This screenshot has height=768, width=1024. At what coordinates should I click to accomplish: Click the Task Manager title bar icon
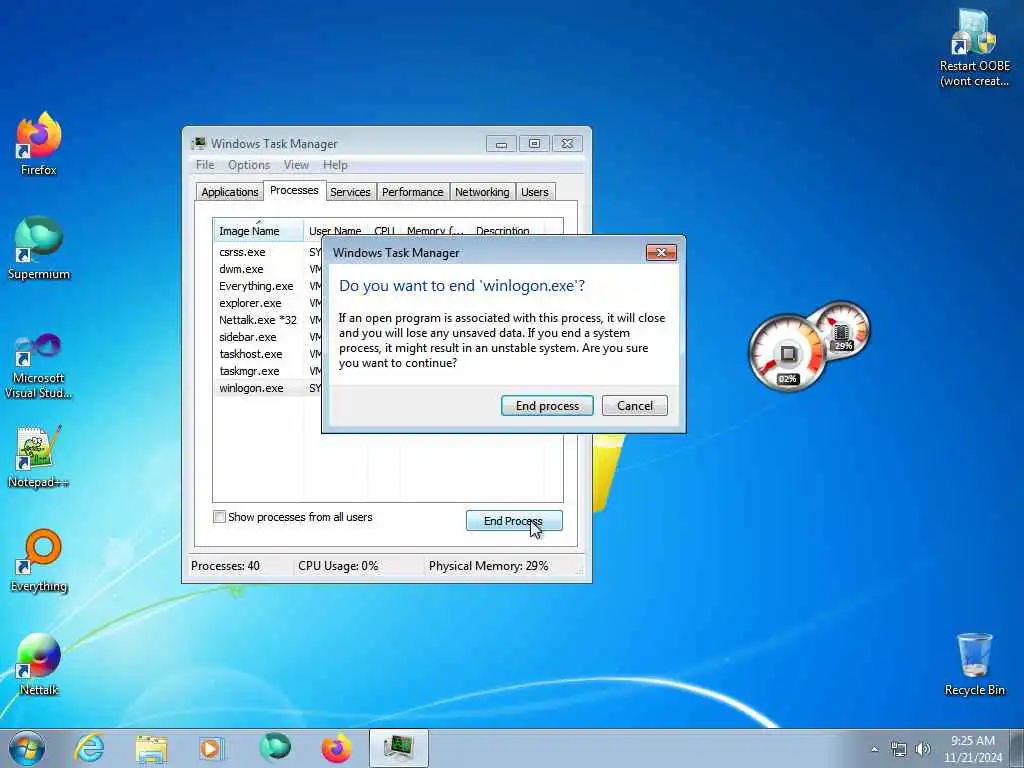(199, 143)
